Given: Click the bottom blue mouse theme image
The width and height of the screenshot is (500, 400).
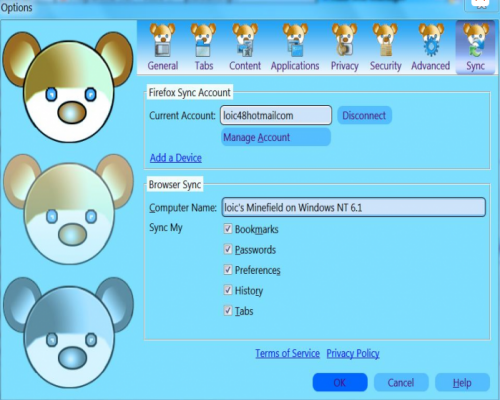Looking at the screenshot, I should click(68, 332).
